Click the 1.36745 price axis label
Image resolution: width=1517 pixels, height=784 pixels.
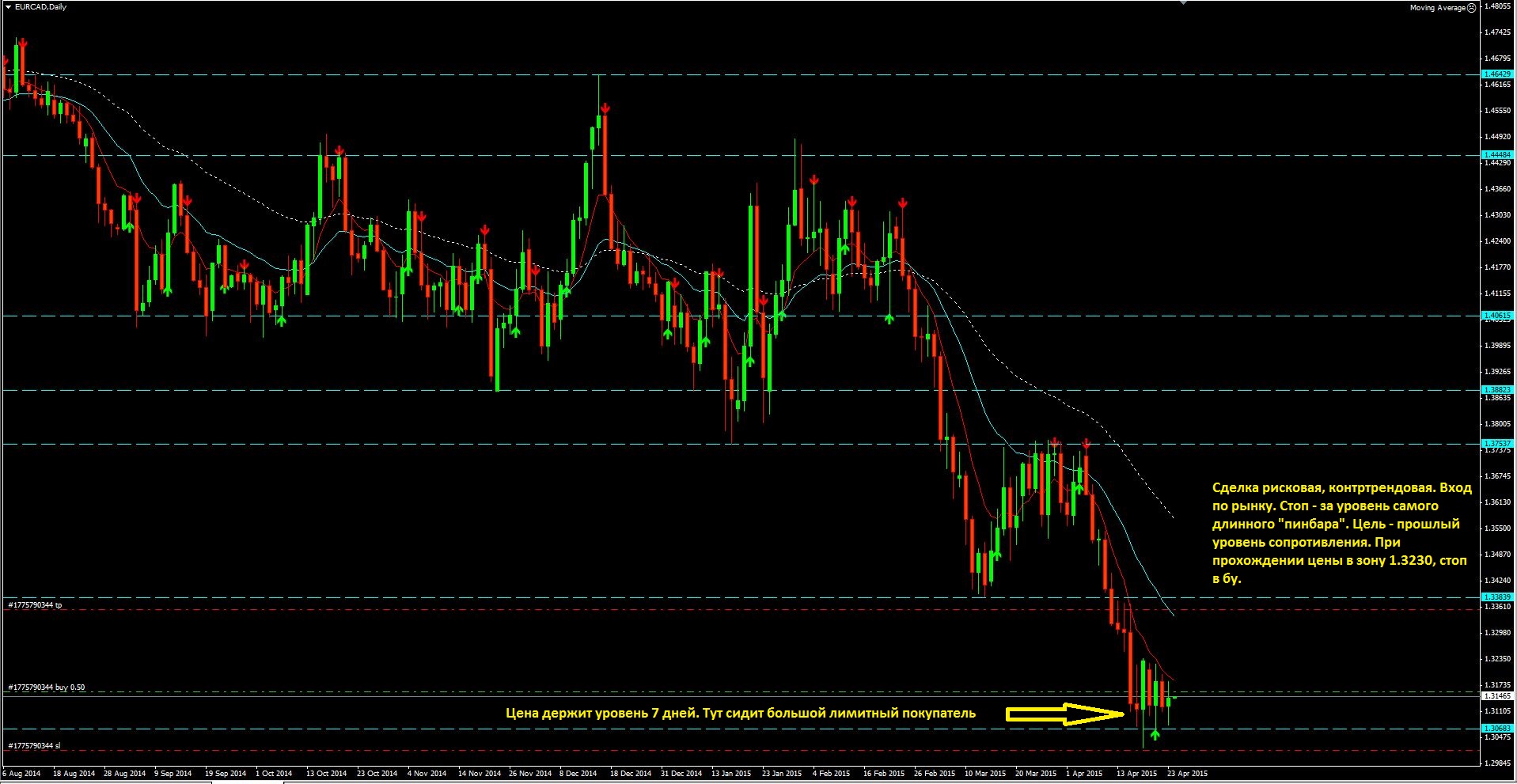click(x=1497, y=475)
